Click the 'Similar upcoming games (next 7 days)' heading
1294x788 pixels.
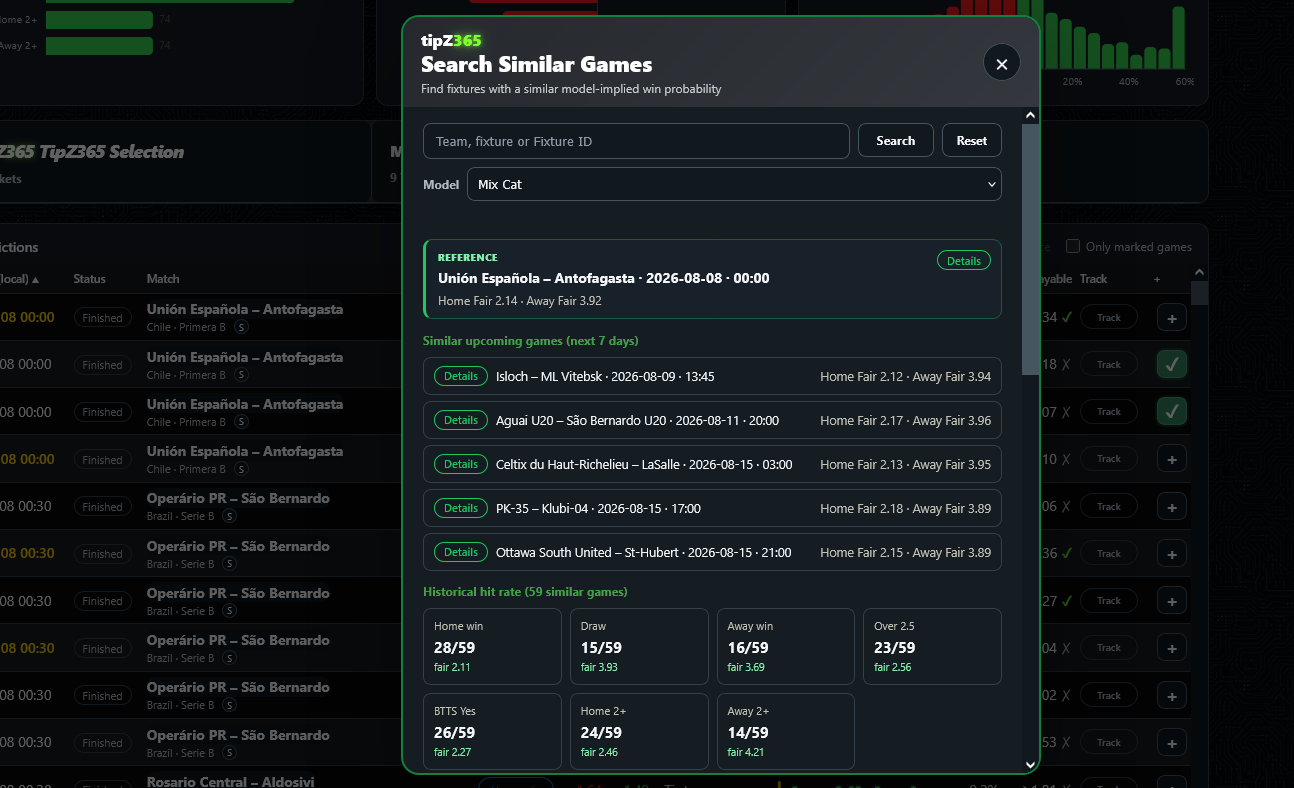tap(531, 341)
